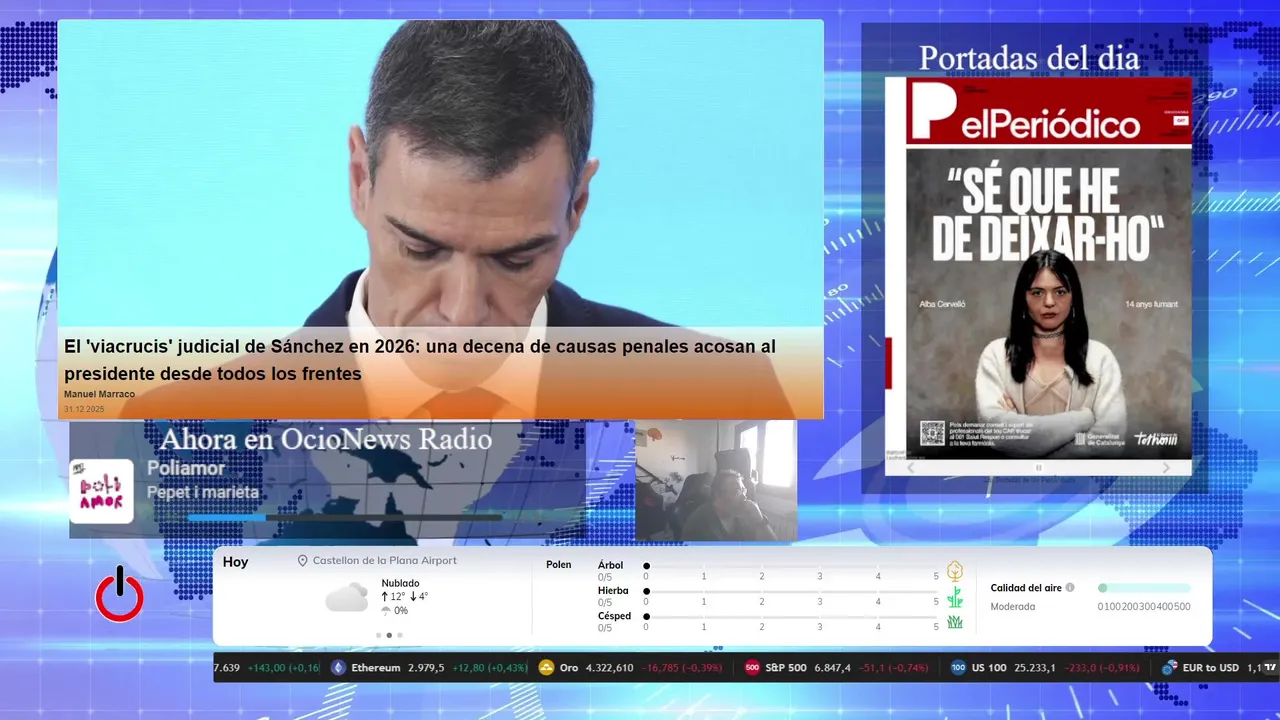Click the Castellon de la Plana Airport location

[385, 561]
